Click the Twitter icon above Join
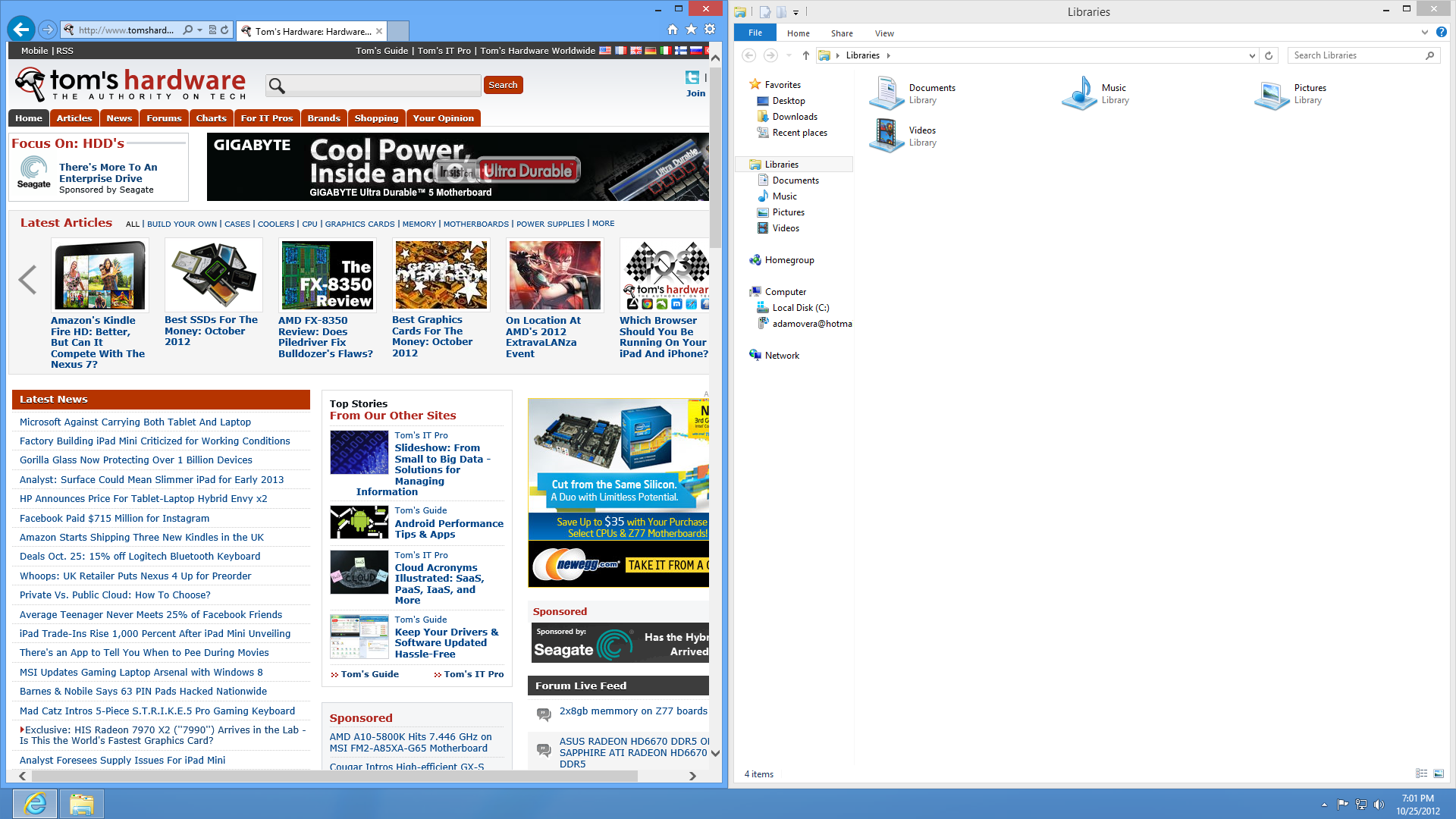 pos(692,77)
